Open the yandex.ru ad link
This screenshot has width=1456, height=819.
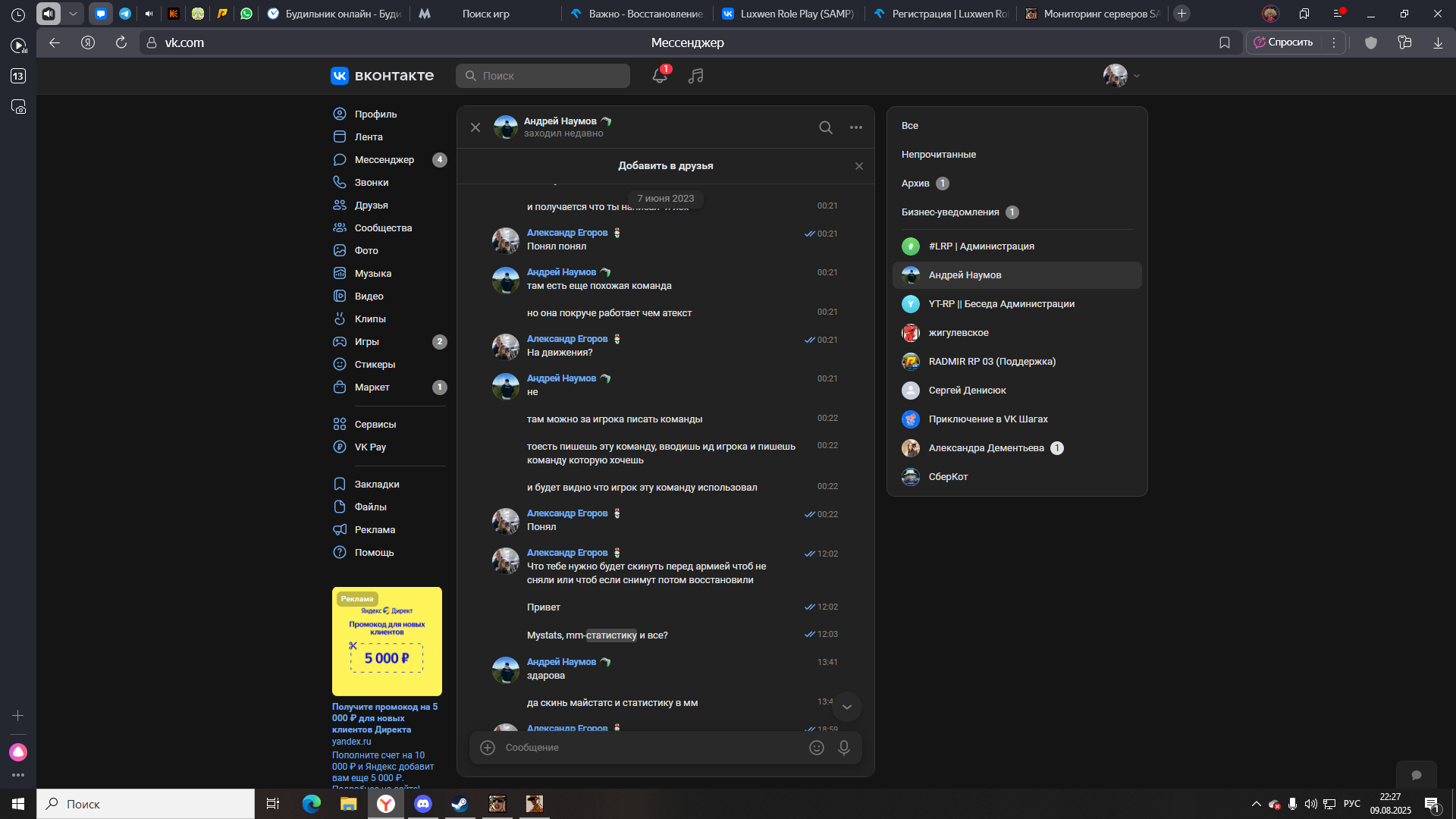(x=351, y=742)
